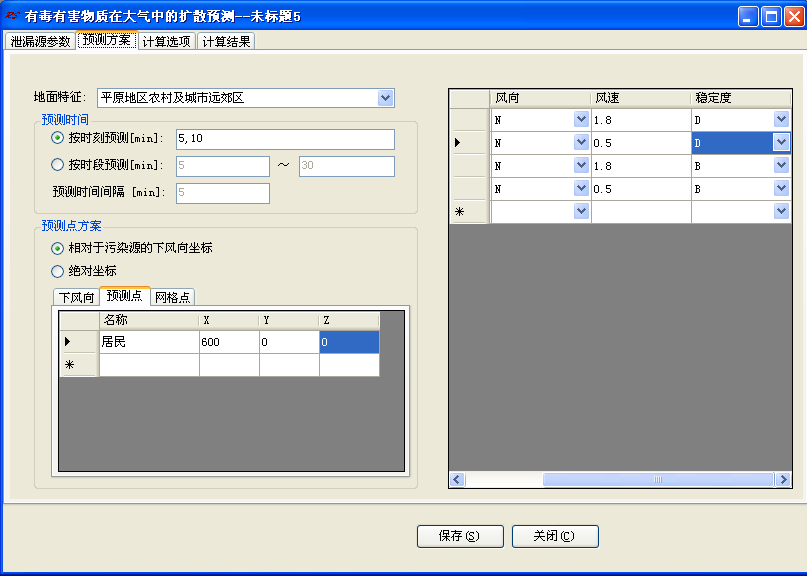This screenshot has width=807, height=576.
Task: Select the 预测点 sub-tab
Action: (x=125, y=295)
